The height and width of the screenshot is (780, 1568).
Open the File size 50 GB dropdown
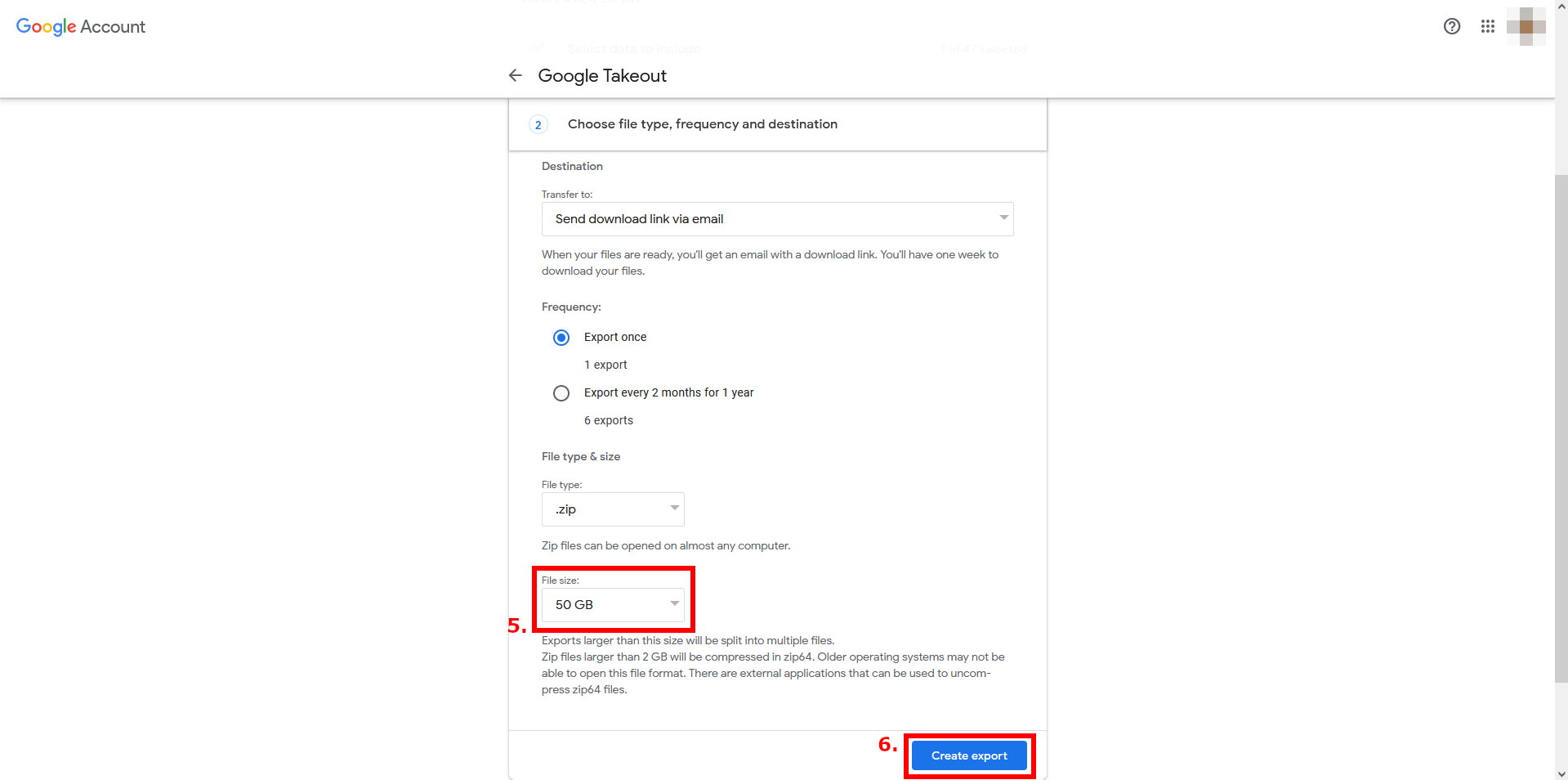tap(613, 605)
